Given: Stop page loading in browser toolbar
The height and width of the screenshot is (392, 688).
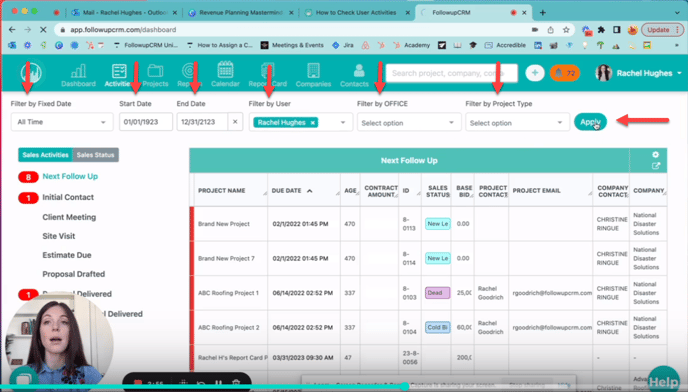Looking at the screenshot, I should coord(43,29).
